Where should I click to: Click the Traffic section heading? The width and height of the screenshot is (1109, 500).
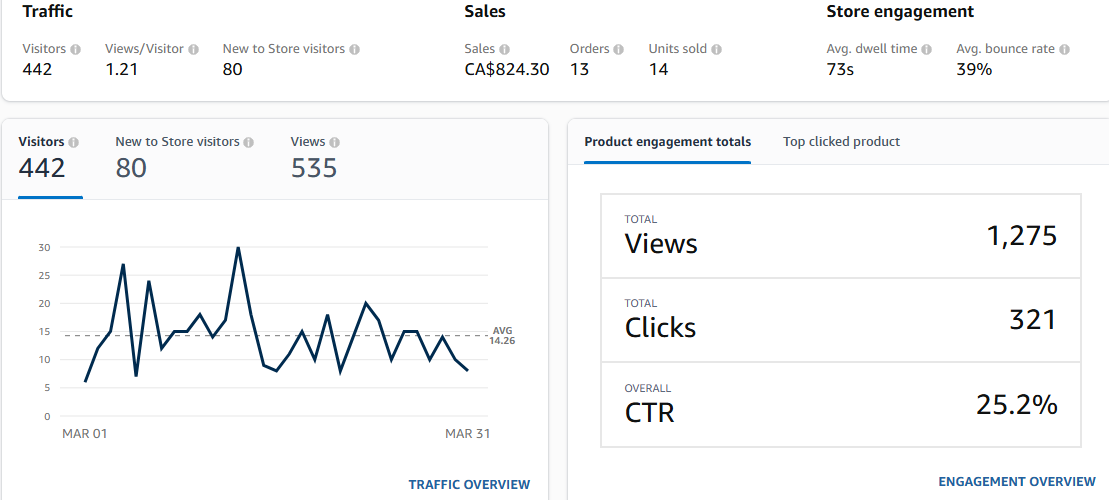(47, 11)
